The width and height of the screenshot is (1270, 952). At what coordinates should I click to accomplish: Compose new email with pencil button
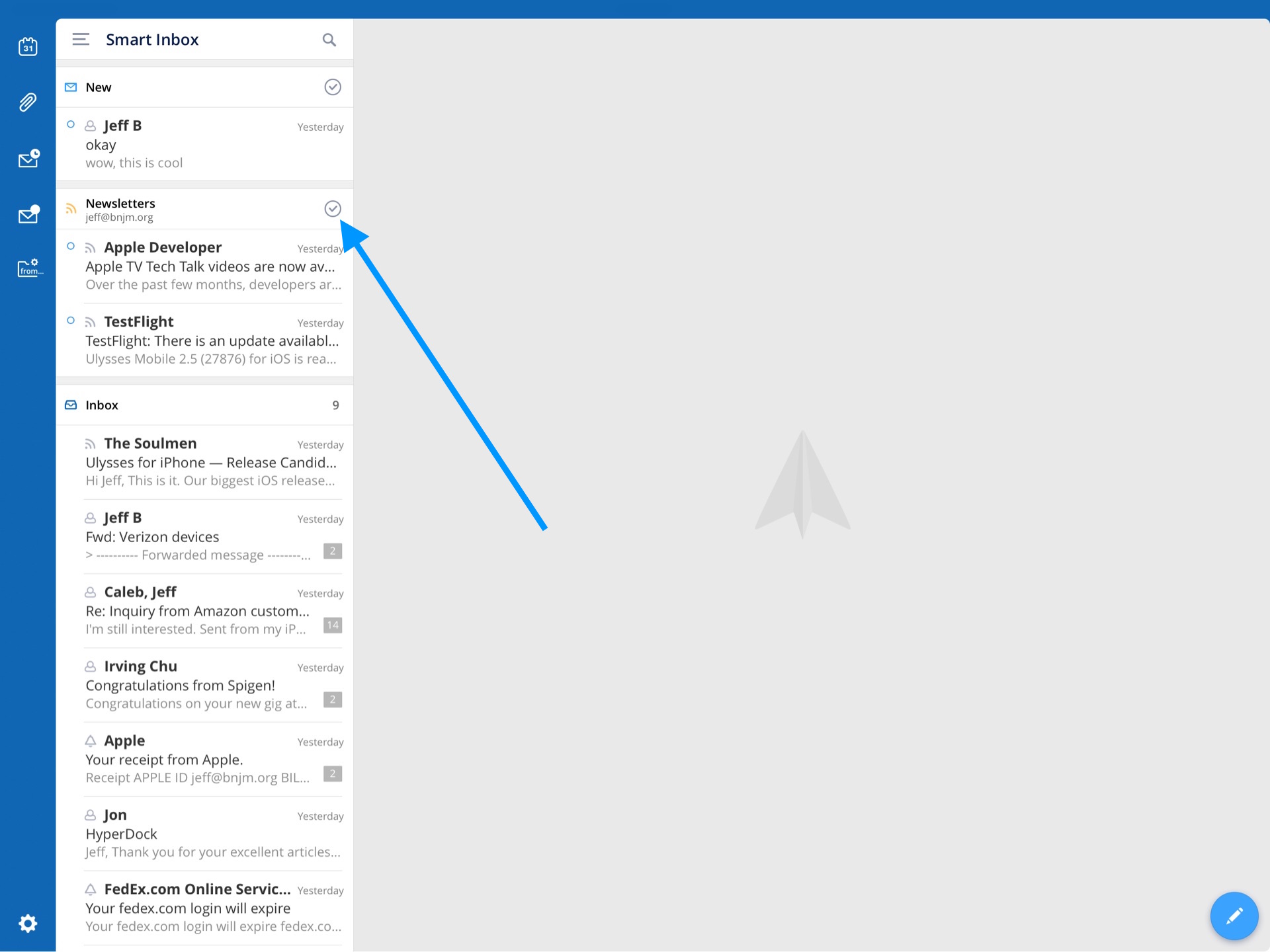click(x=1234, y=916)
